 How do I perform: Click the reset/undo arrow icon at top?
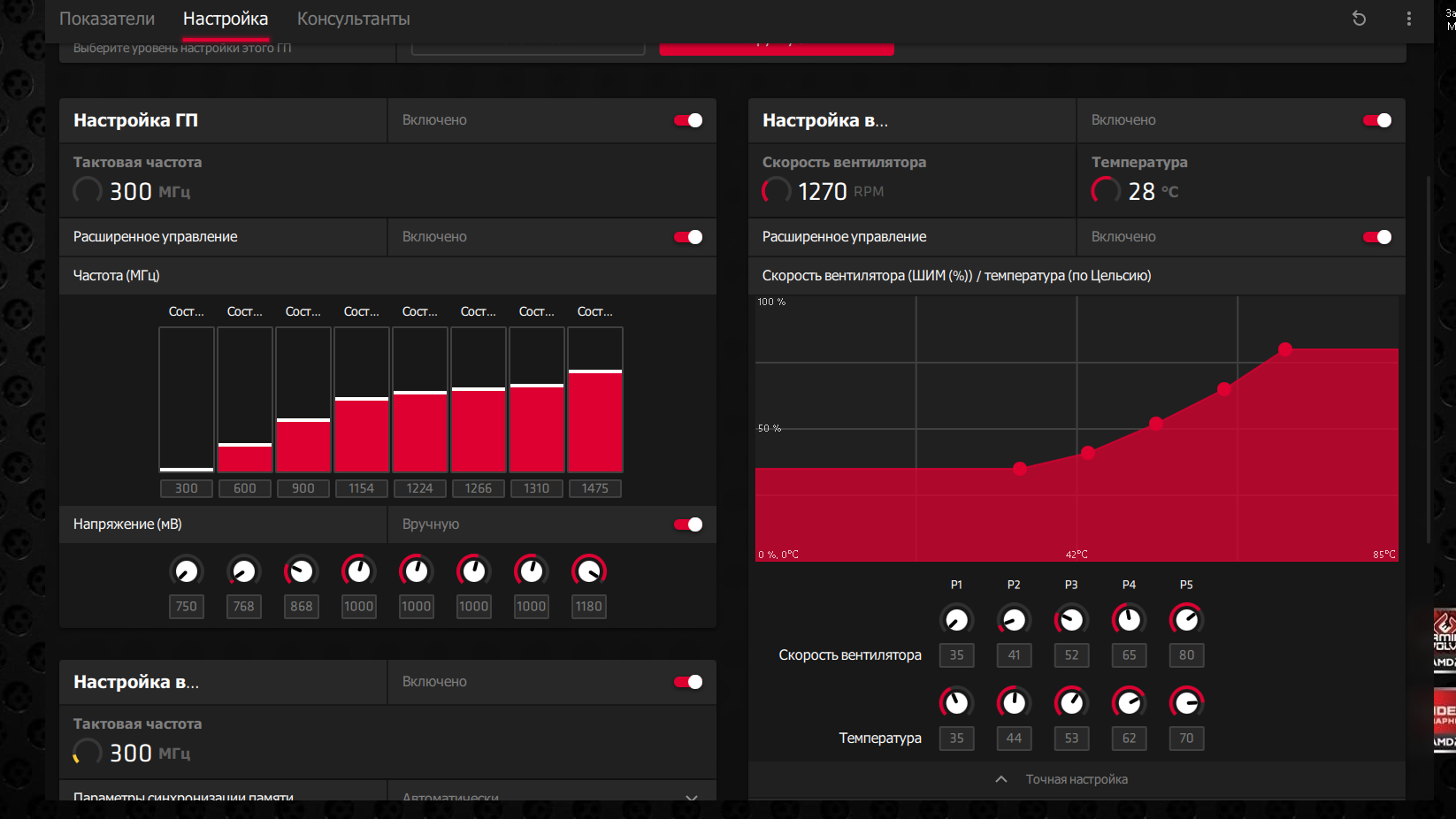coord(1359,19)
